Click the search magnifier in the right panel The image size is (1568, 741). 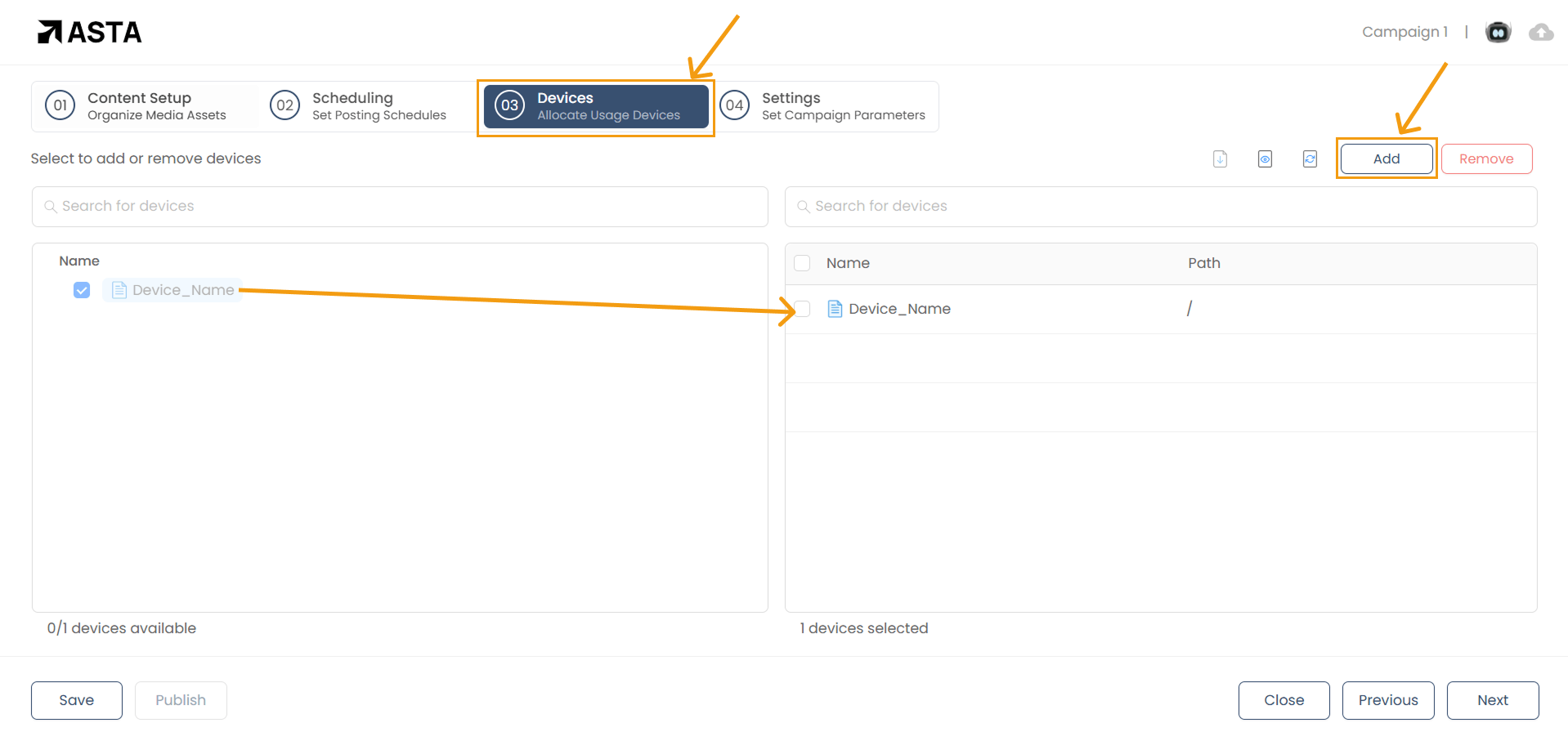803,207
